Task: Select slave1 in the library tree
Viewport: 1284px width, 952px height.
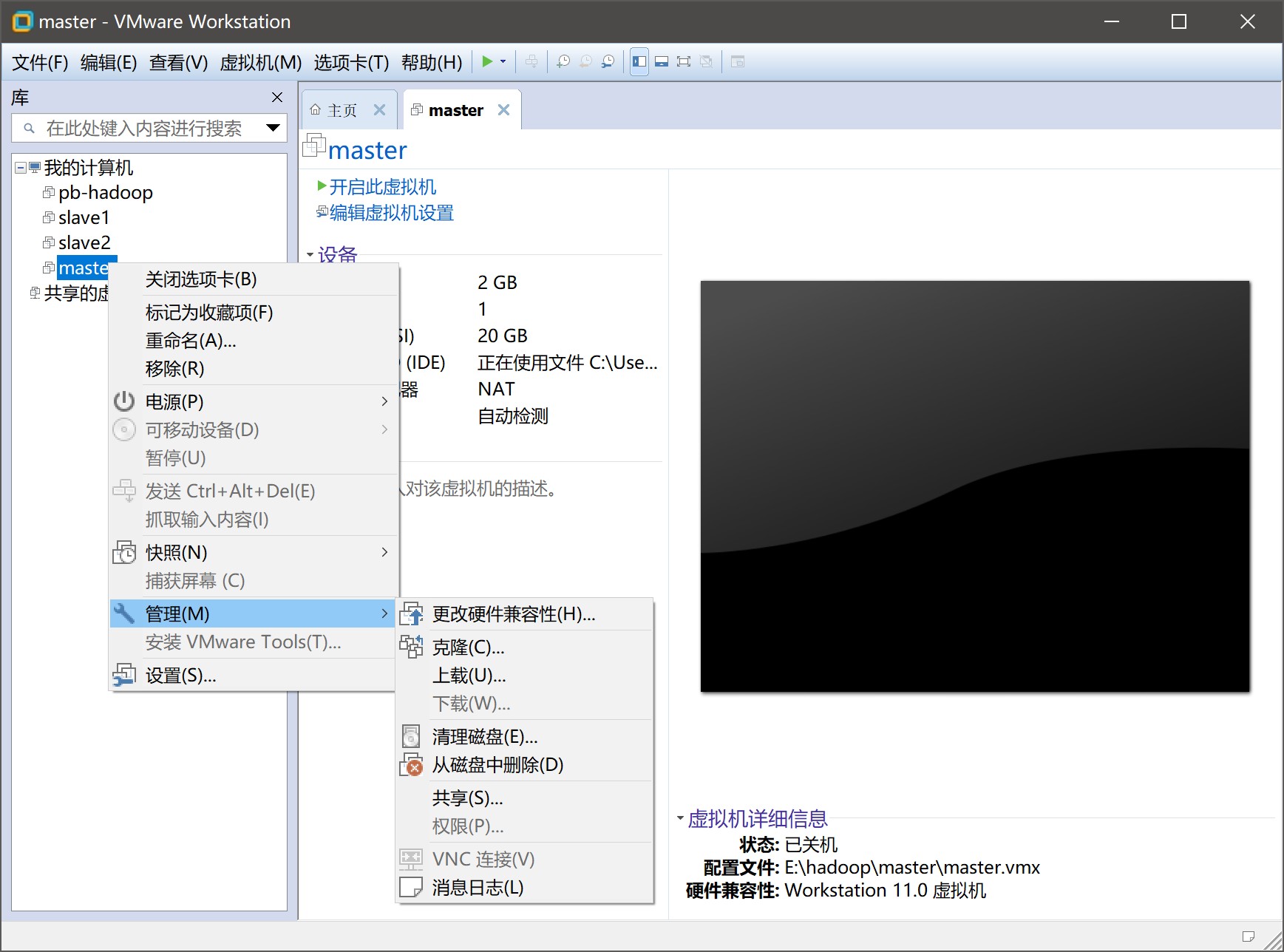Action: 84,218
